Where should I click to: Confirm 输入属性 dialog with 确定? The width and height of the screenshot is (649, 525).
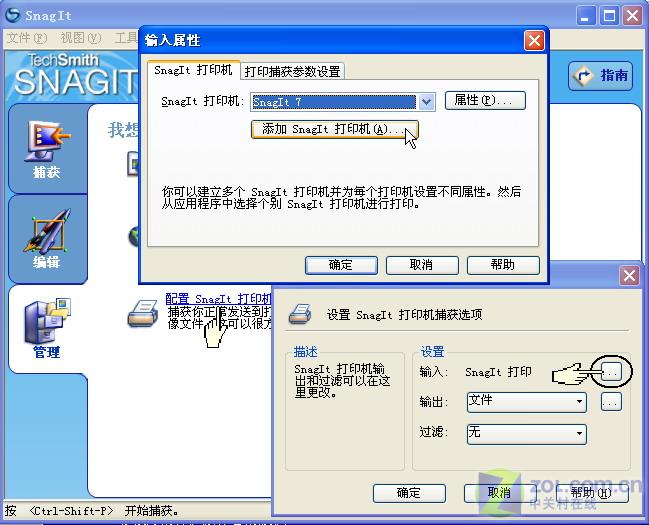341,265
